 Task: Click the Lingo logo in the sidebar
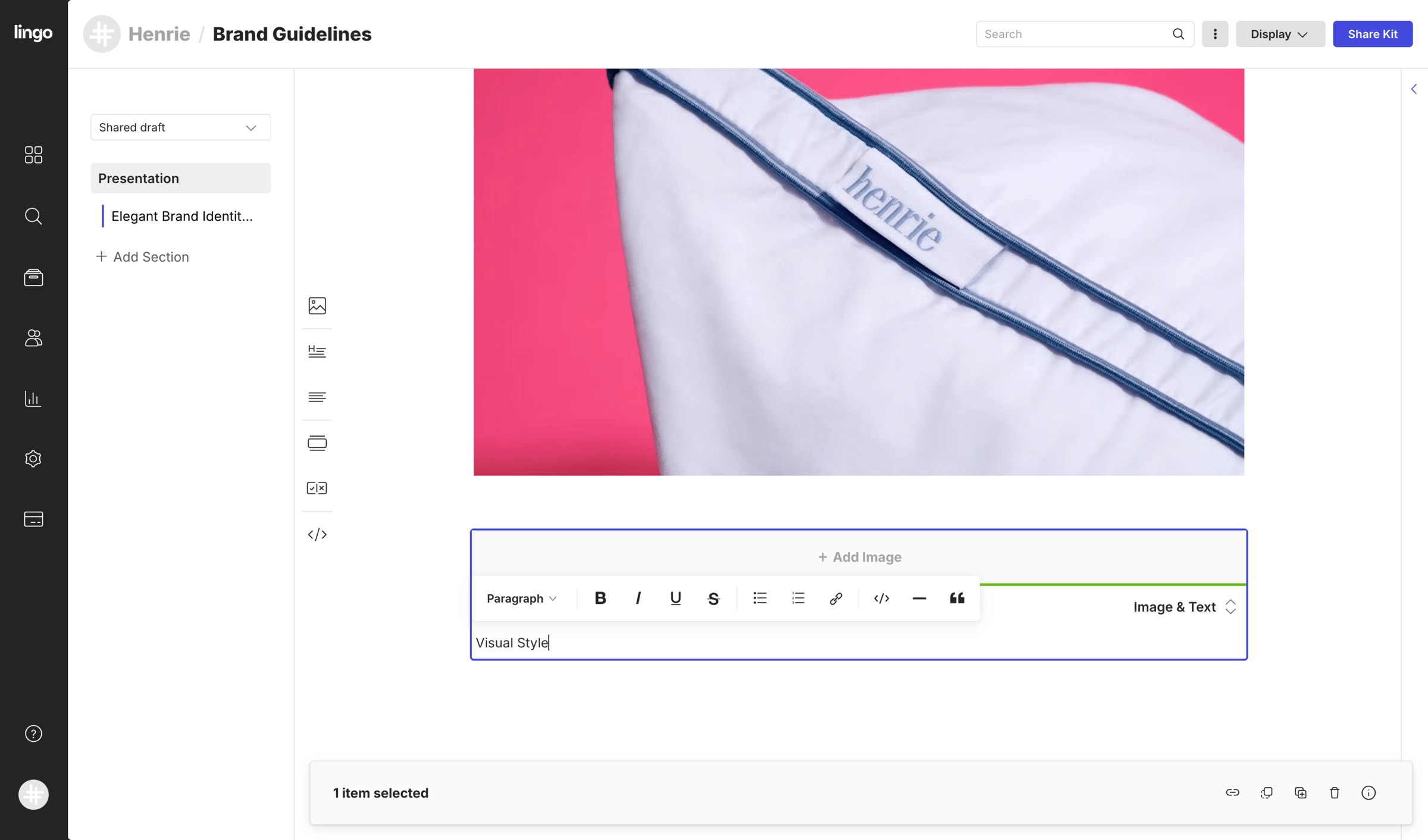[x=33, y=32]
